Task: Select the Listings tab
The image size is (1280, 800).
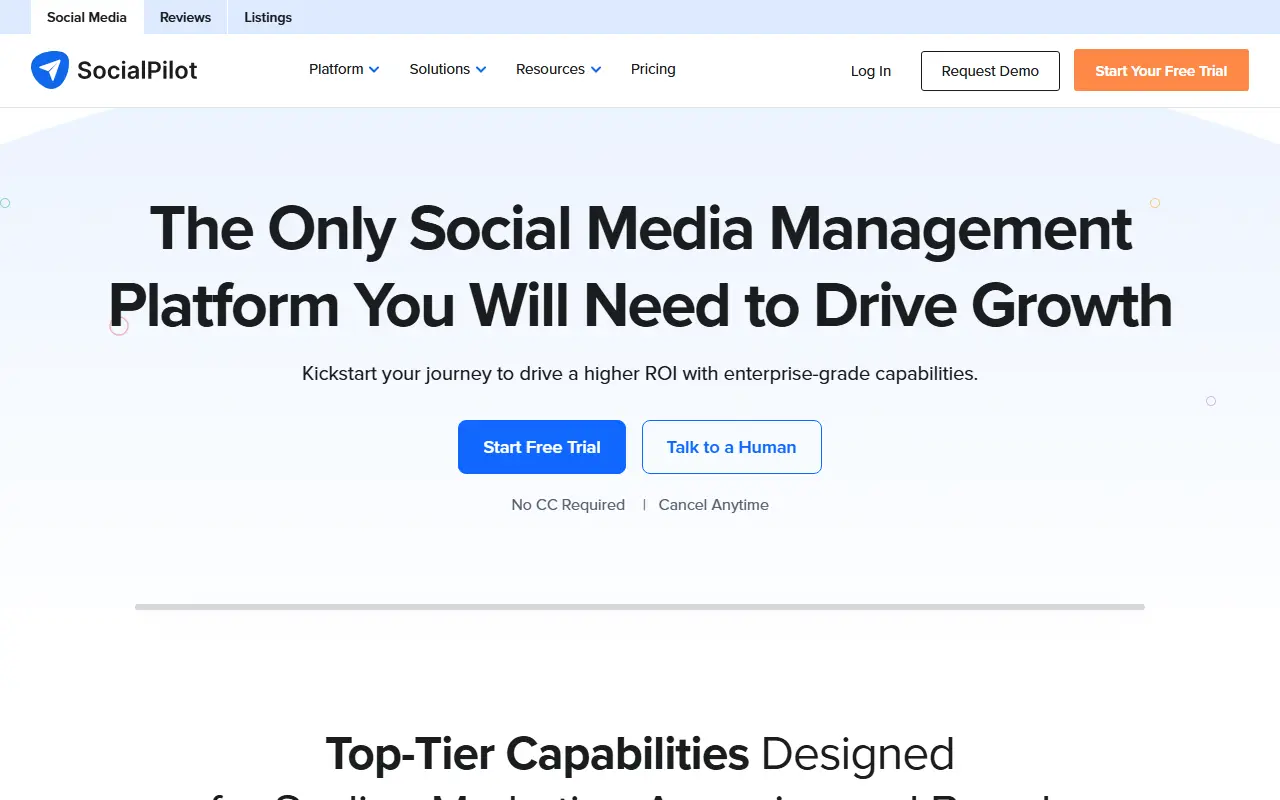Action: click(x=268, y=17)
